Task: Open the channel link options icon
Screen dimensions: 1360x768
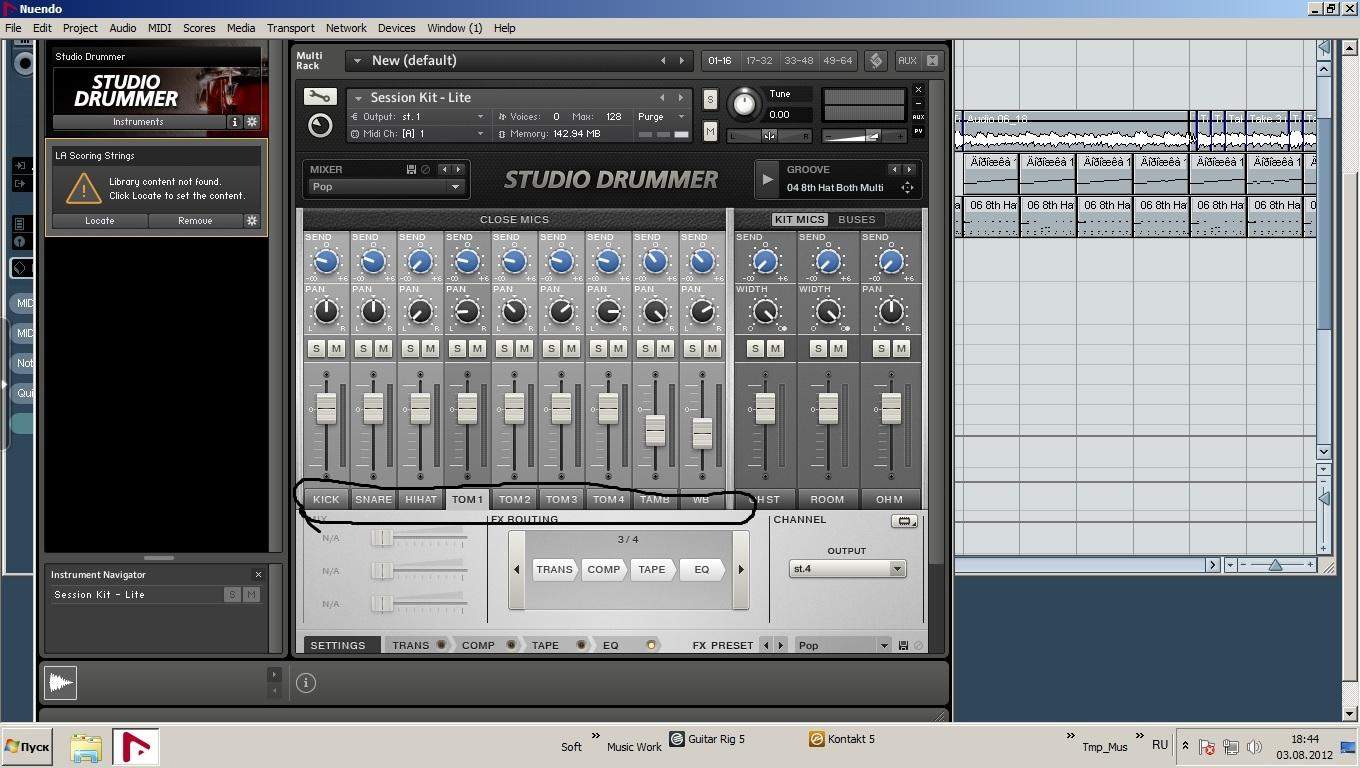Action: (x=904, y=521)
